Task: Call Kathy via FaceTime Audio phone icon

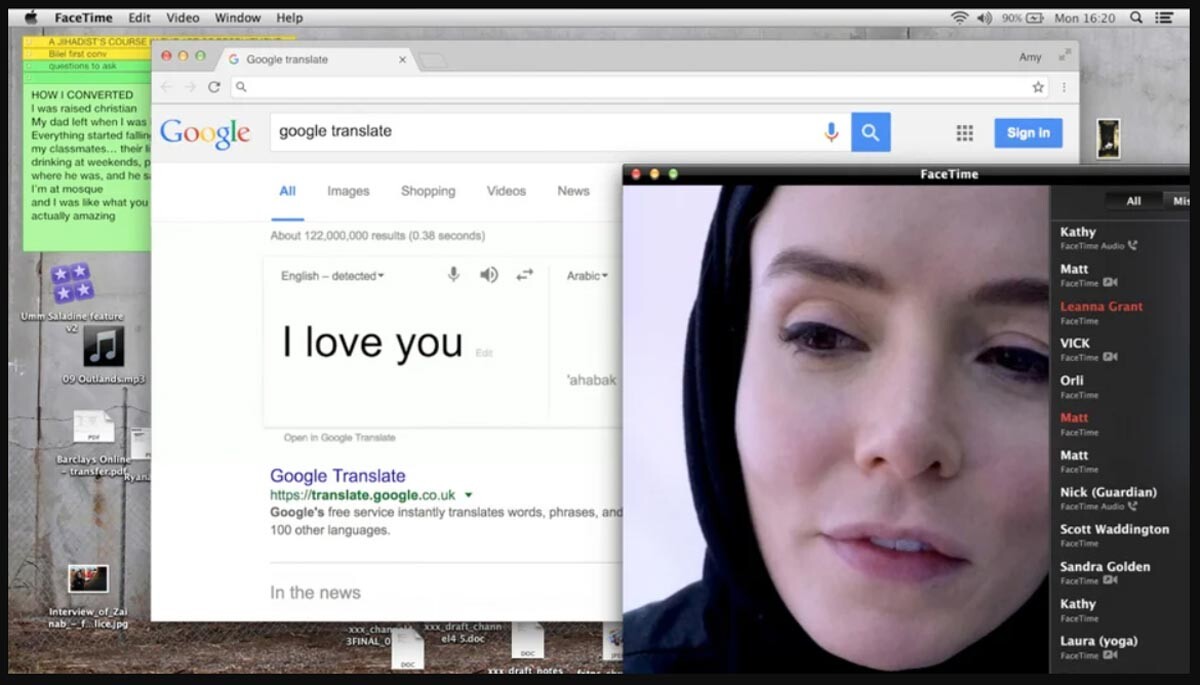Action: pos(1133,246)
